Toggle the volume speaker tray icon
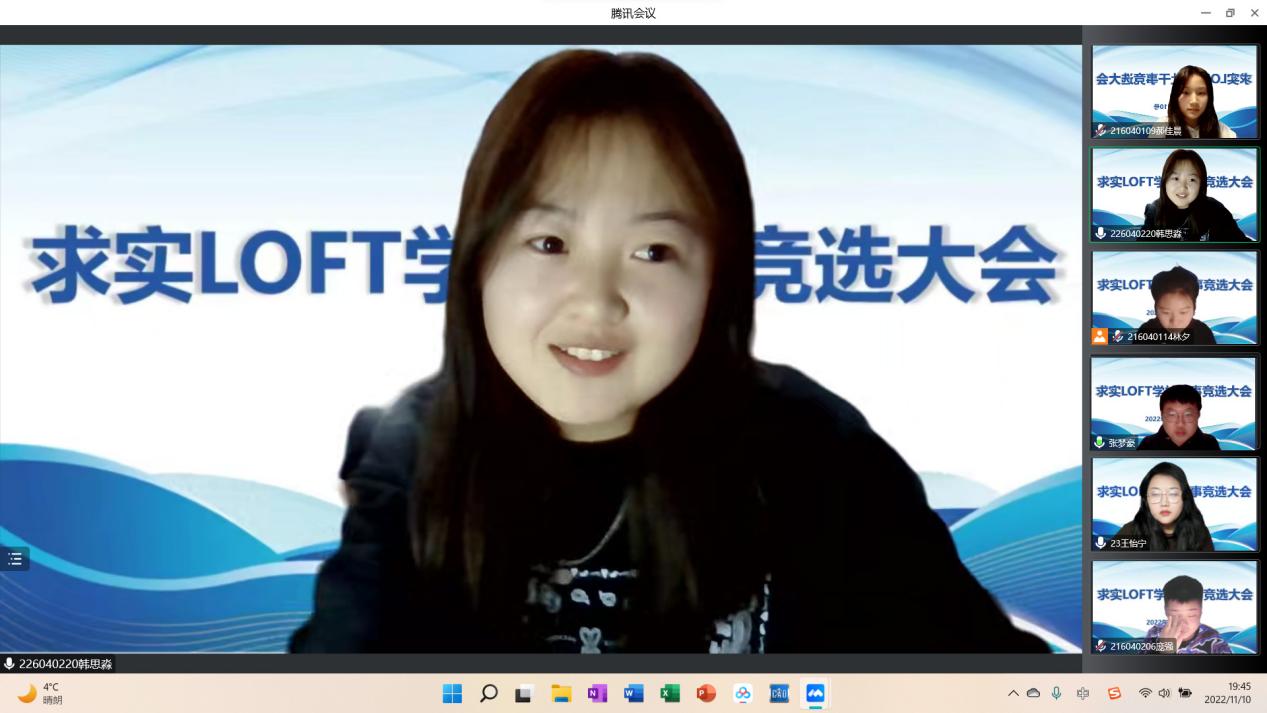Screen dimensions: 1267x713 [1164, 693]
